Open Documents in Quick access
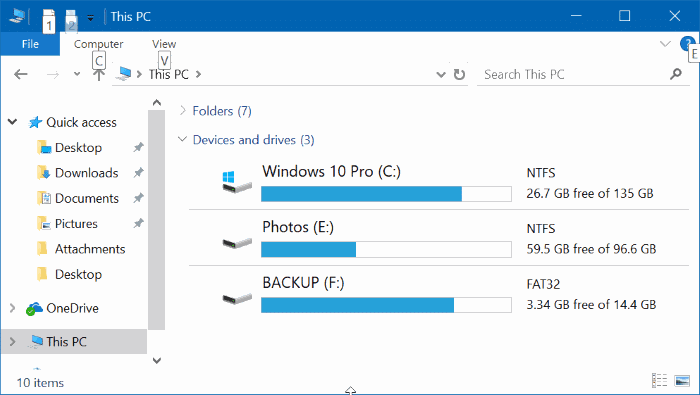Screen dimensions: 700x395 [x=87, y=199]
